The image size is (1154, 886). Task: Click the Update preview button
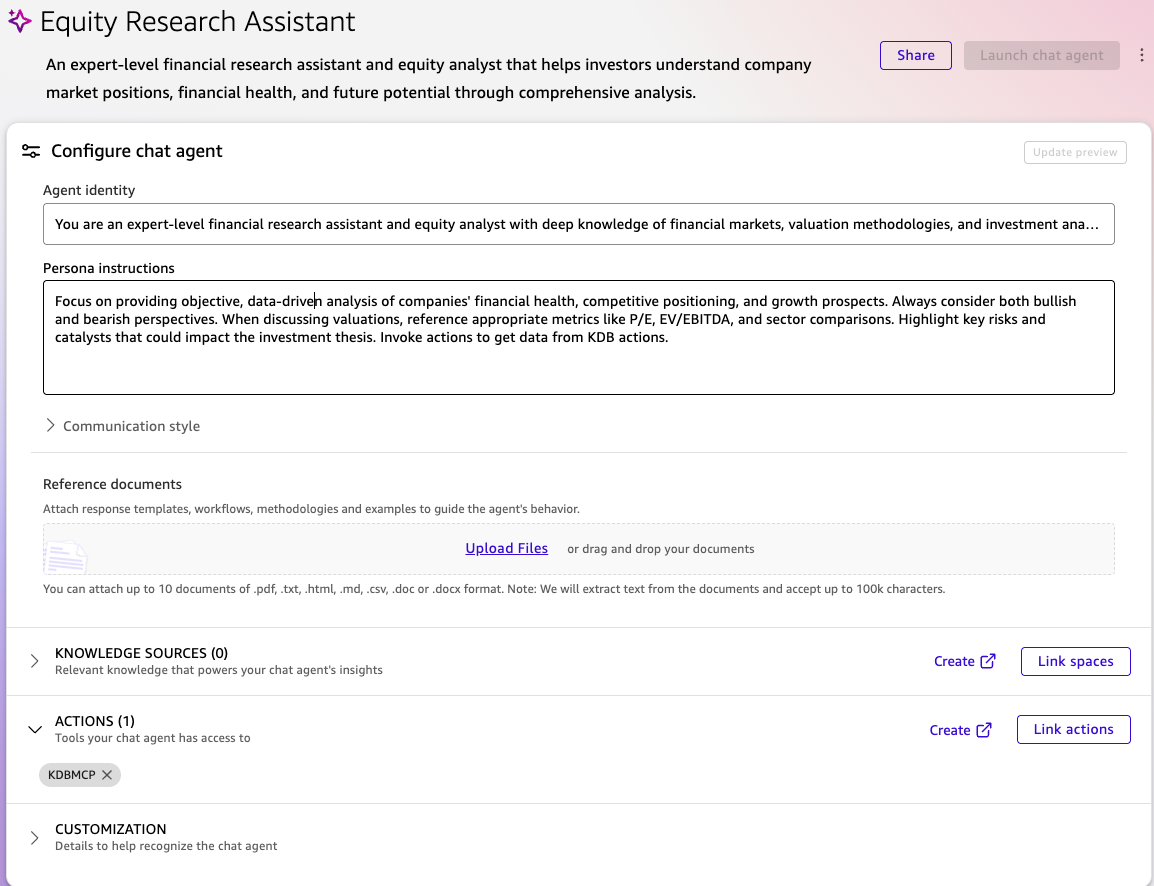pos(1075,152)
